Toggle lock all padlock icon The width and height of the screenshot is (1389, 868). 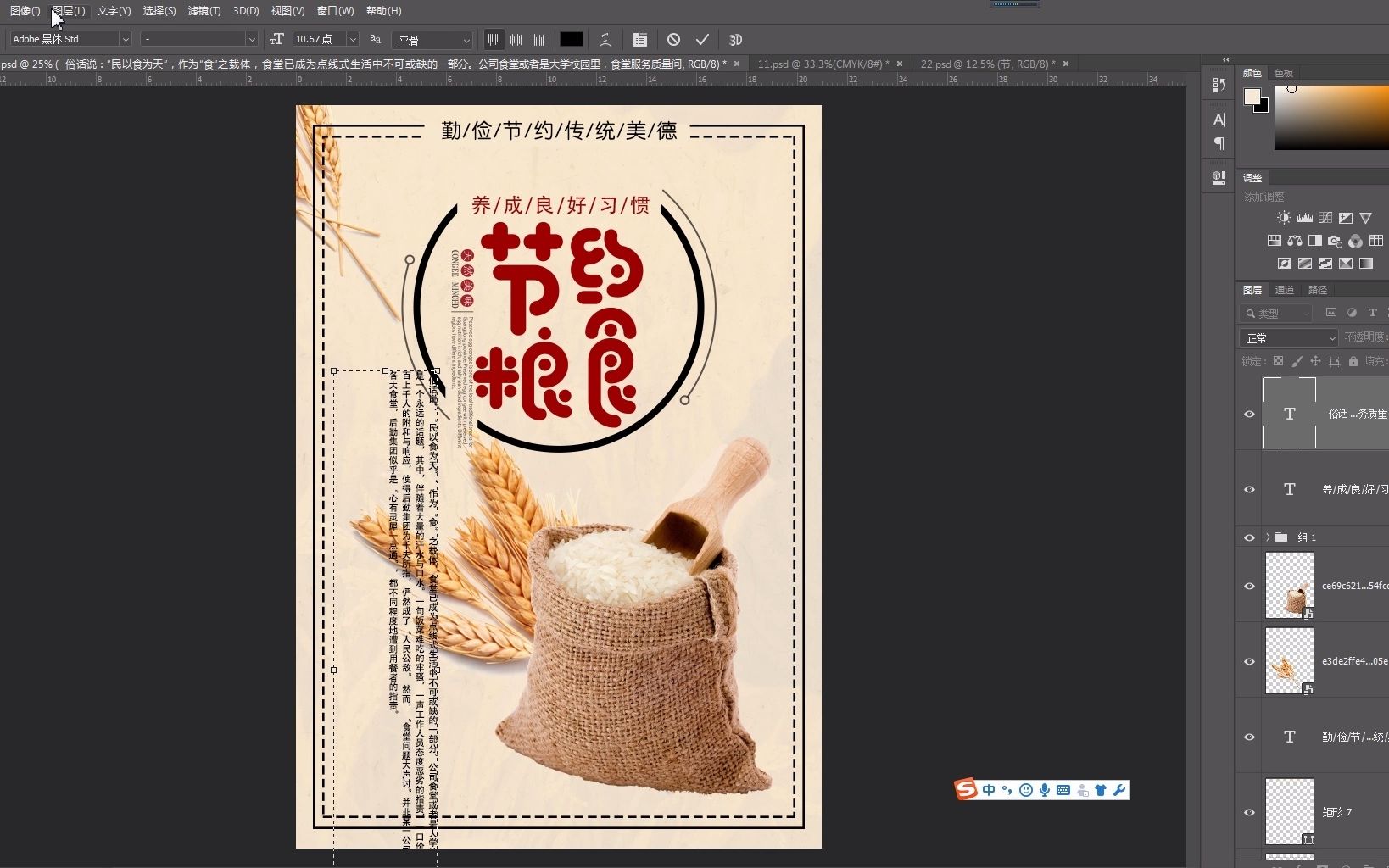[x=1353, y=361]
